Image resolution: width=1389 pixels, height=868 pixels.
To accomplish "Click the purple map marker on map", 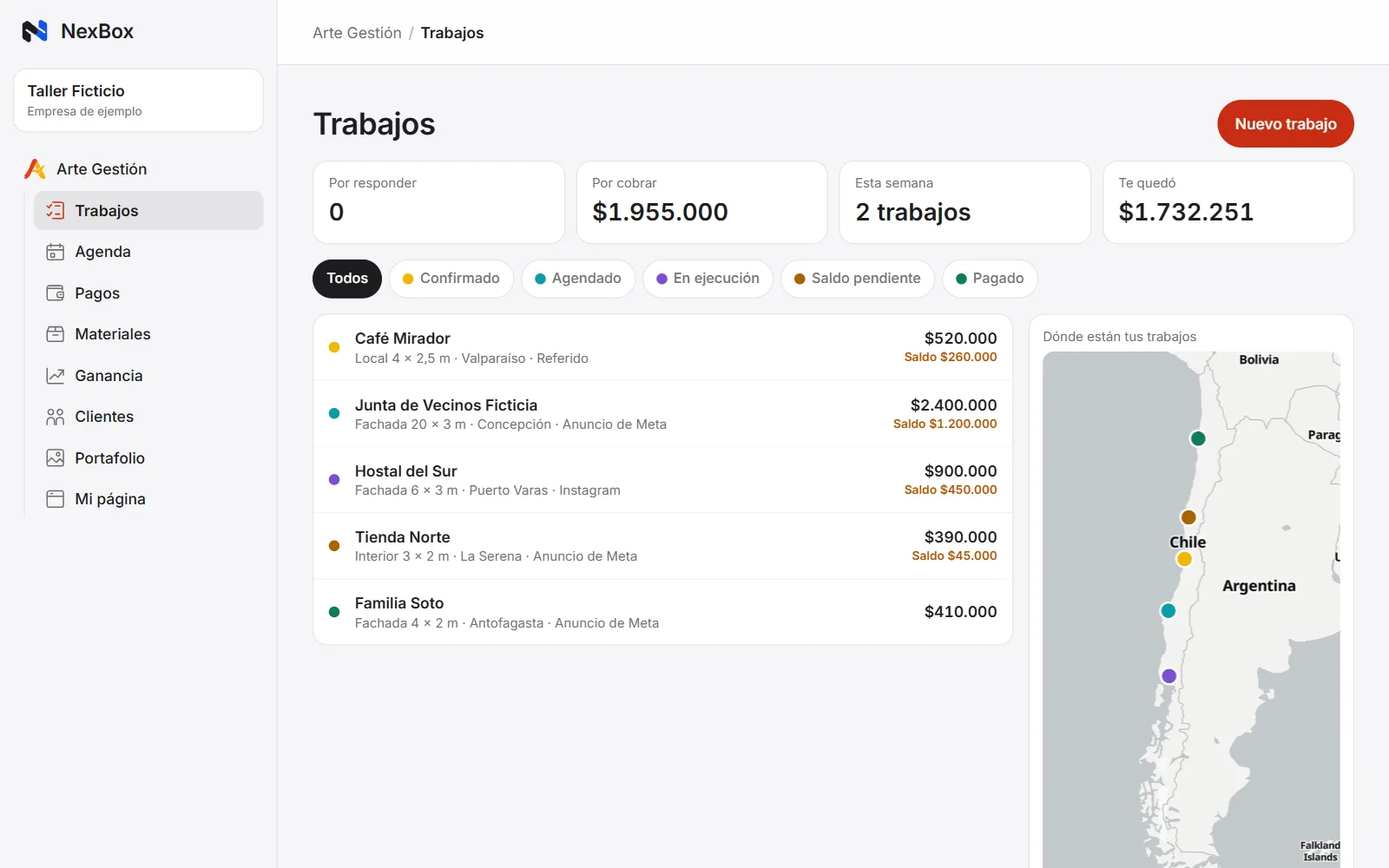I will click(x=1169, y=676).
